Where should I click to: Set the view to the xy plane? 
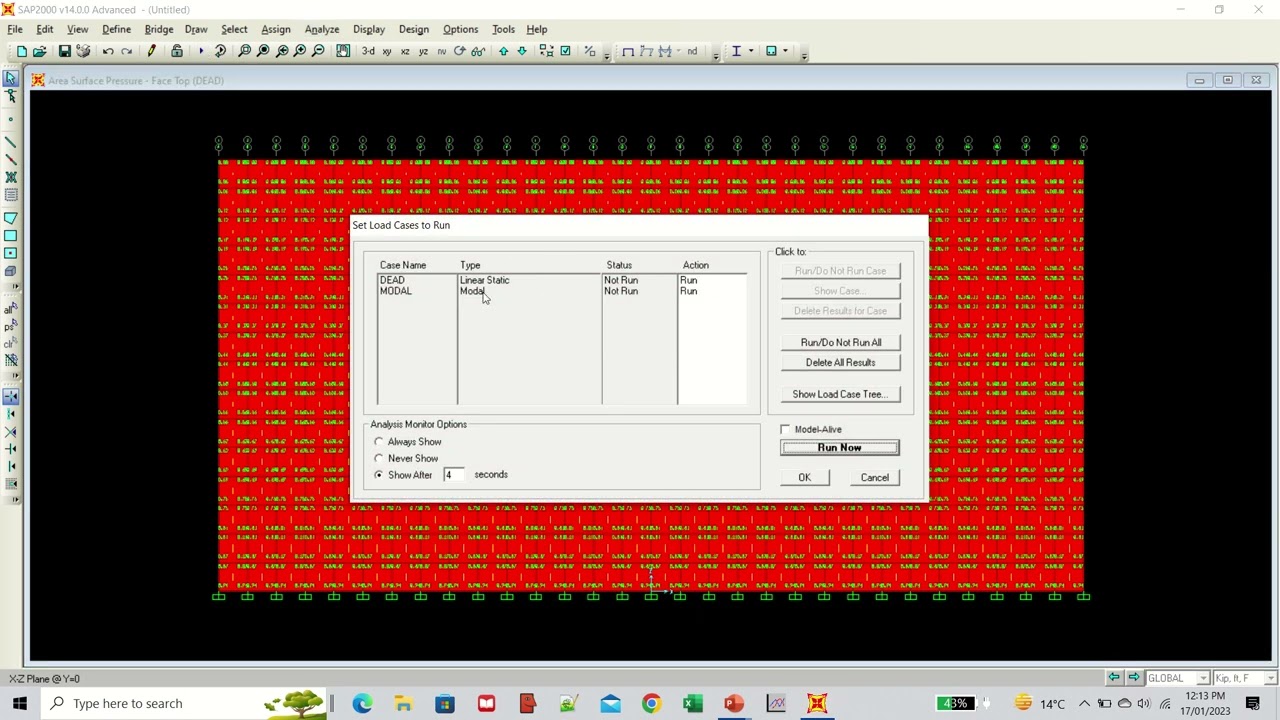coord(387,51)
